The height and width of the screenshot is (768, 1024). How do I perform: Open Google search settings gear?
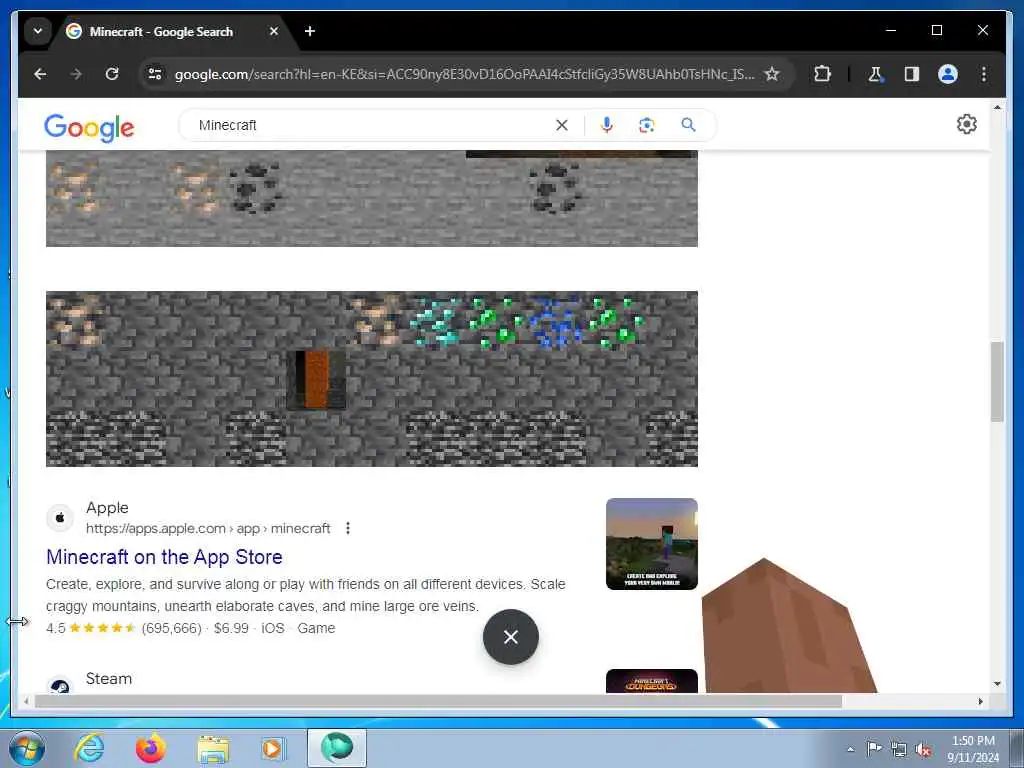tap(967, 124)
